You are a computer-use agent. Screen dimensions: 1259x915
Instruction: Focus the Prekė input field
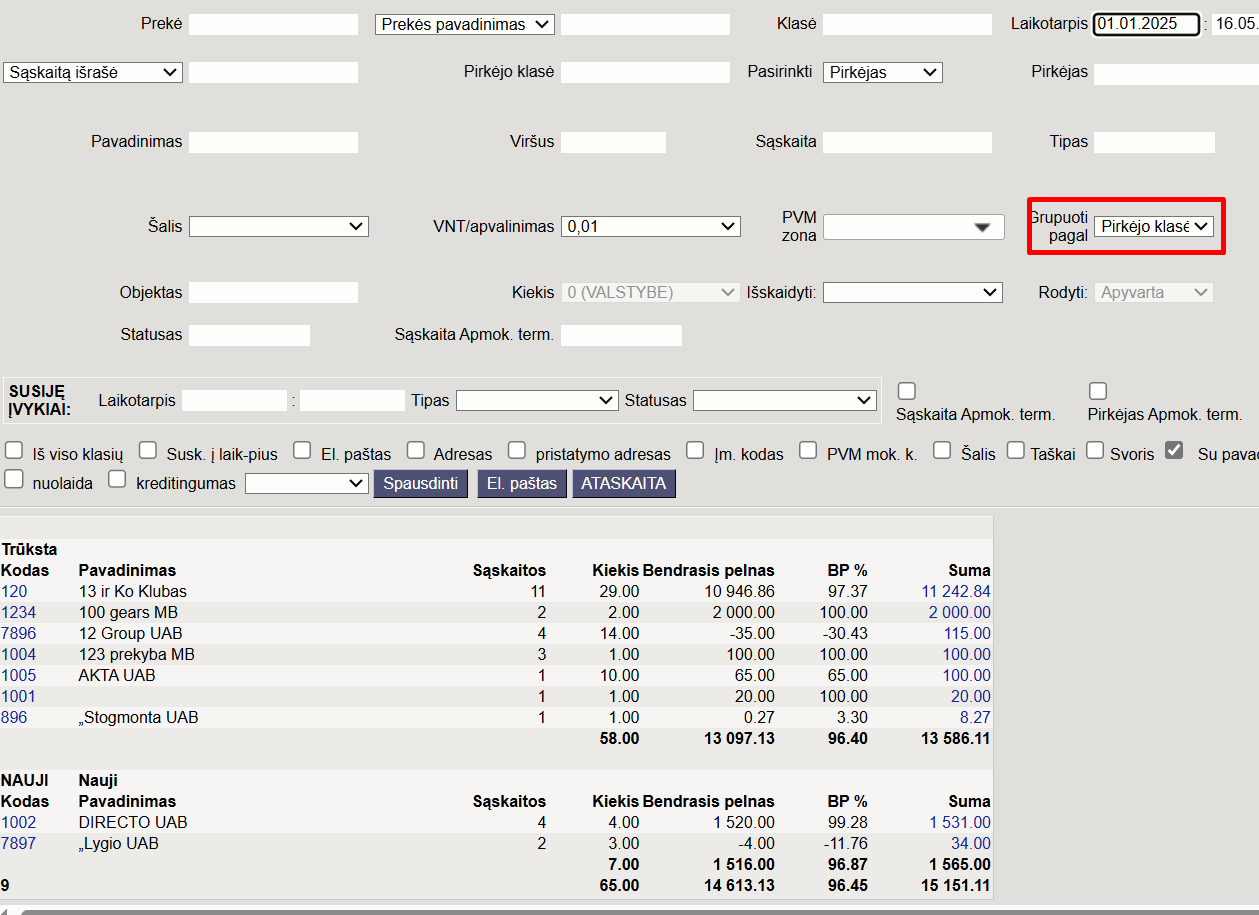(273, 24)
